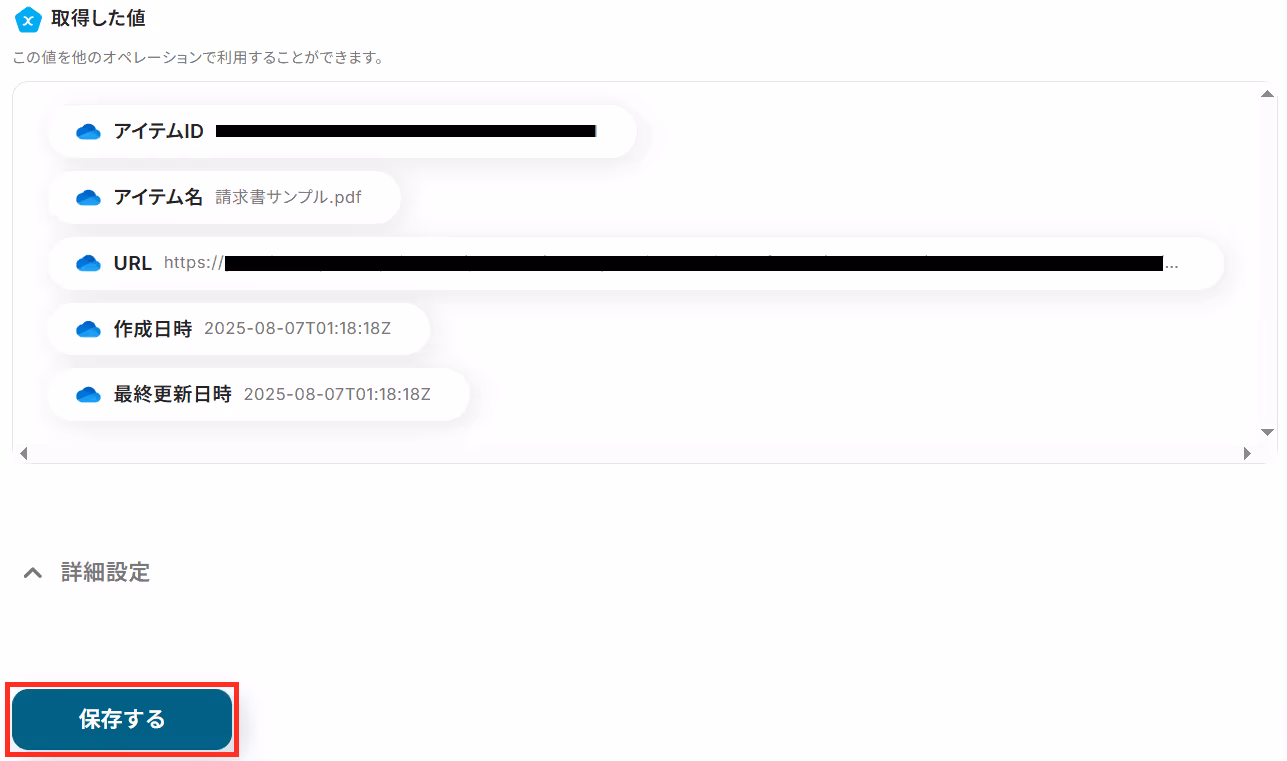Collapse the 詳細設定 section using its chevron
Viewport: 1287px width, 761px height.
pos(33,573)
